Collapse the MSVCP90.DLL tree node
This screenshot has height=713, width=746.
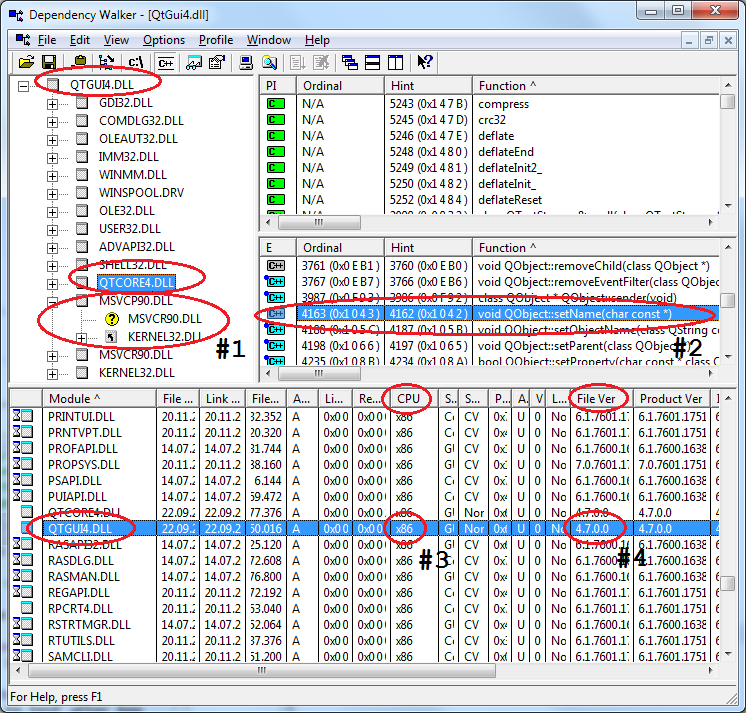pos(52,300)
